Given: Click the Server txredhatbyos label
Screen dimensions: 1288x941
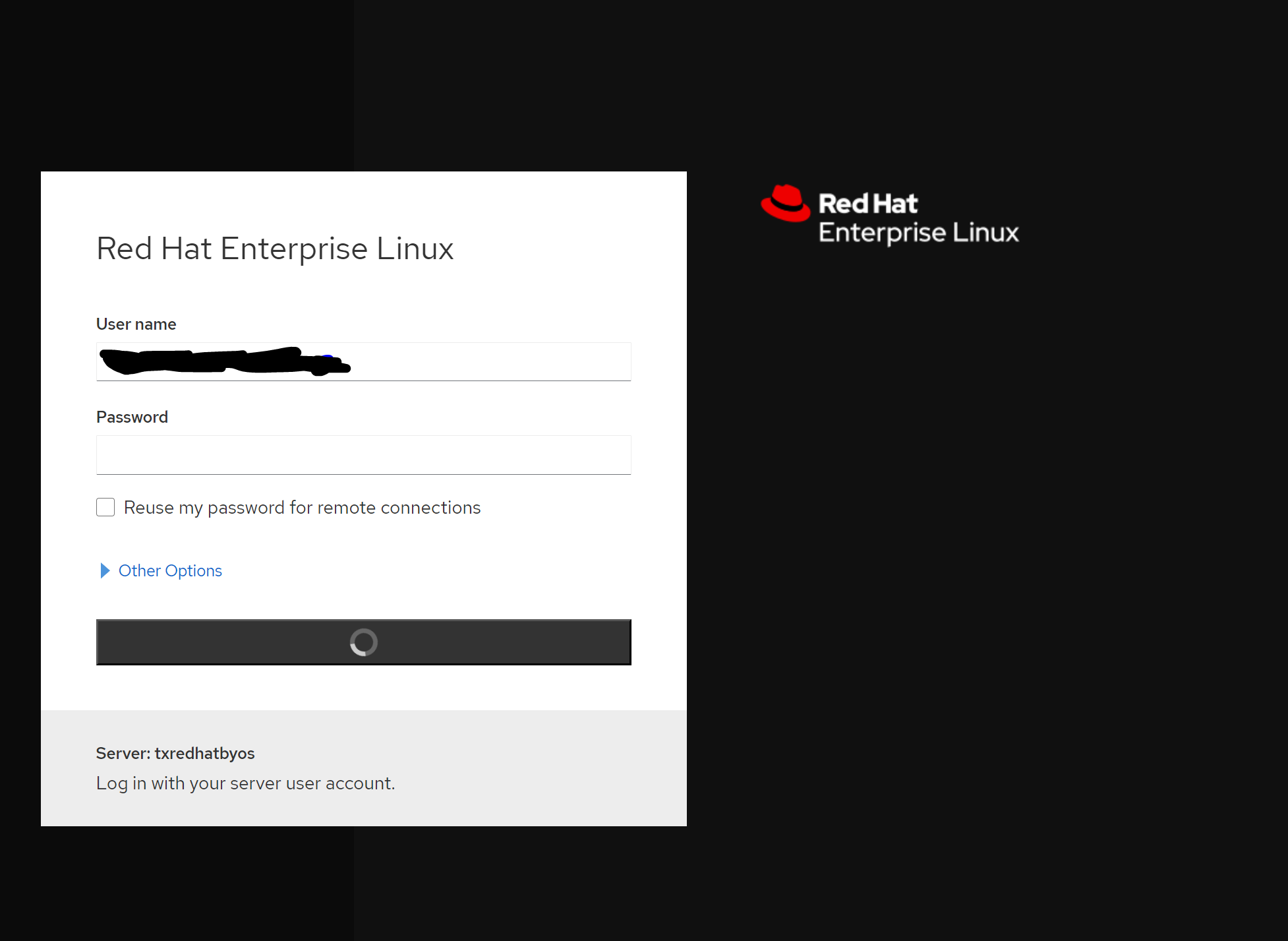Looking at the screenshot, I should 175,753.
